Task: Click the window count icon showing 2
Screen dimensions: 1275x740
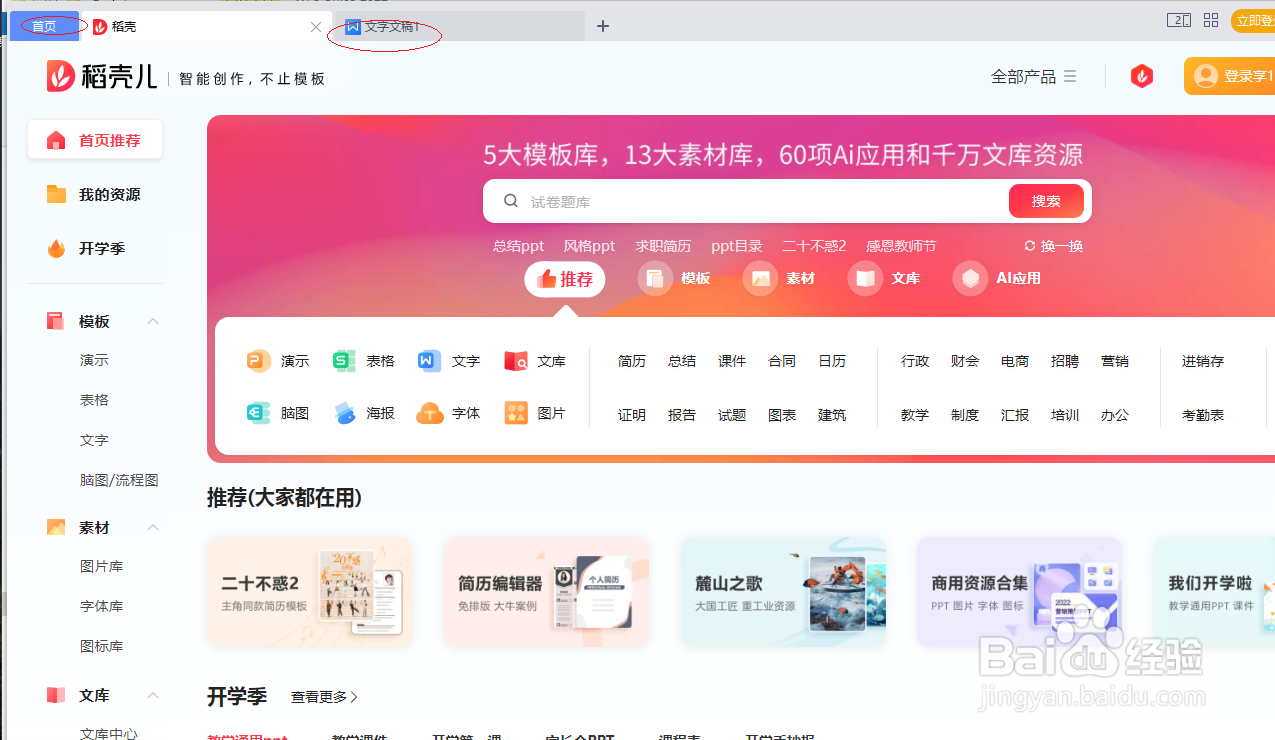Action: point(1179,20)
